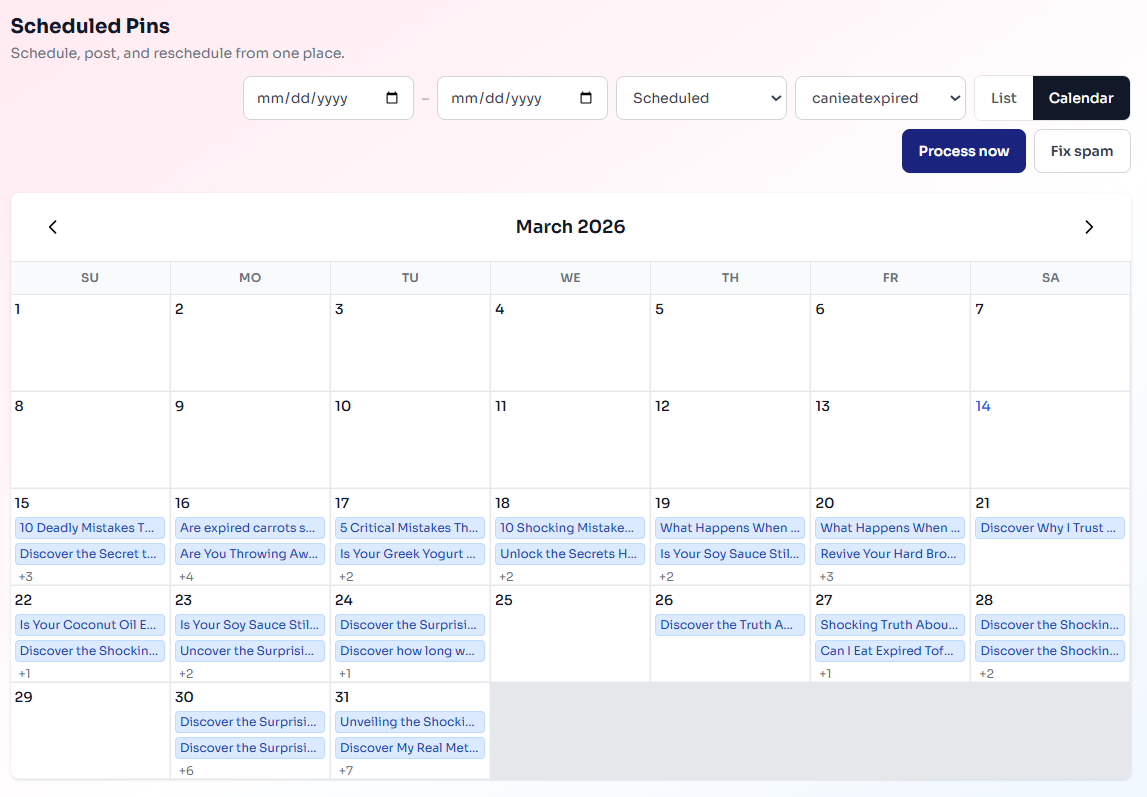
Task: Go to previous month with left chevron
Action: click(x=53, y=227)
